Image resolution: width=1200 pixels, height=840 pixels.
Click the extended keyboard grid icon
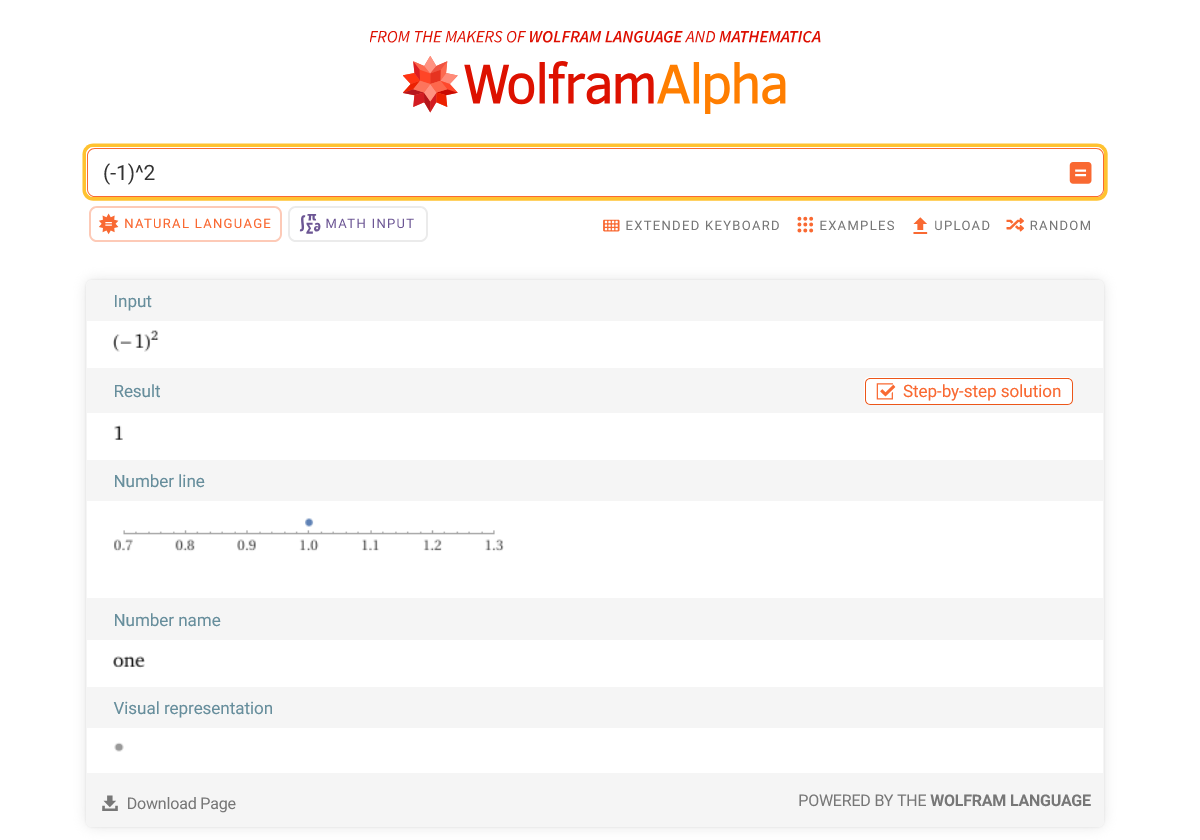pos(611,226)
